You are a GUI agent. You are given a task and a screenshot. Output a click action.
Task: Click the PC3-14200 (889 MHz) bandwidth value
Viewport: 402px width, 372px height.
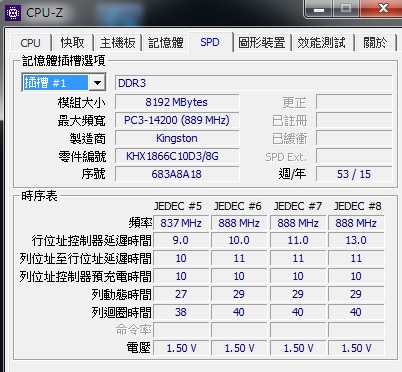point(177,120)
